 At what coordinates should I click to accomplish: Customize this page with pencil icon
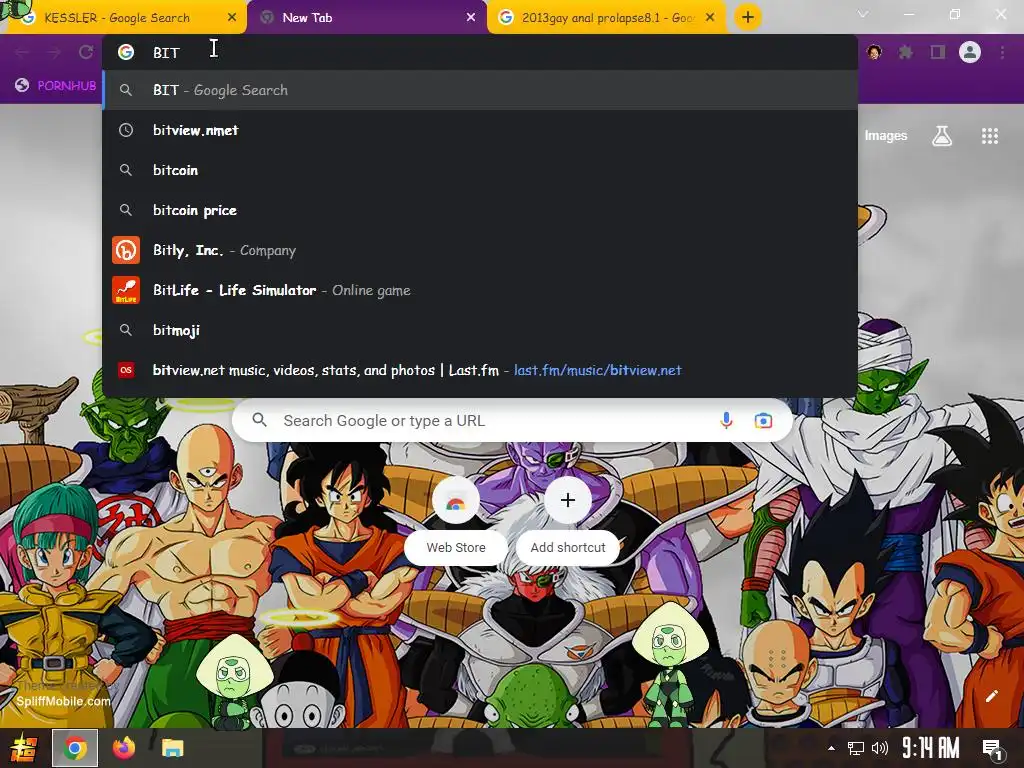click(992, 696)
